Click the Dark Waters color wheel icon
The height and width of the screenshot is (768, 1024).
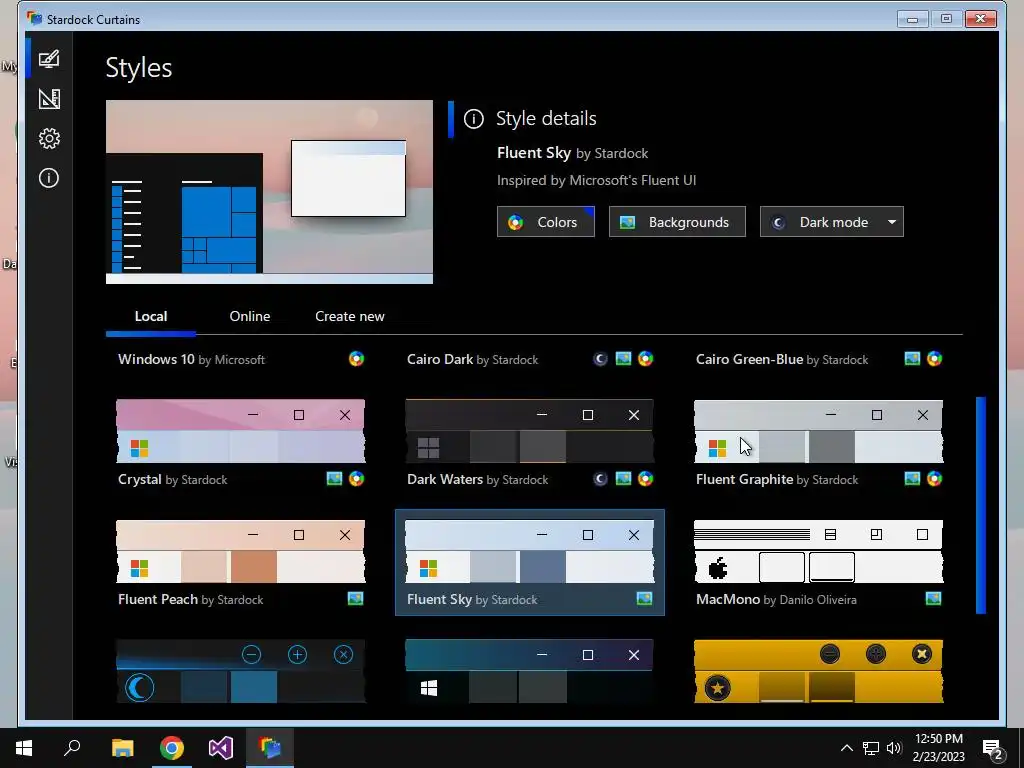[x=645, y=479]
